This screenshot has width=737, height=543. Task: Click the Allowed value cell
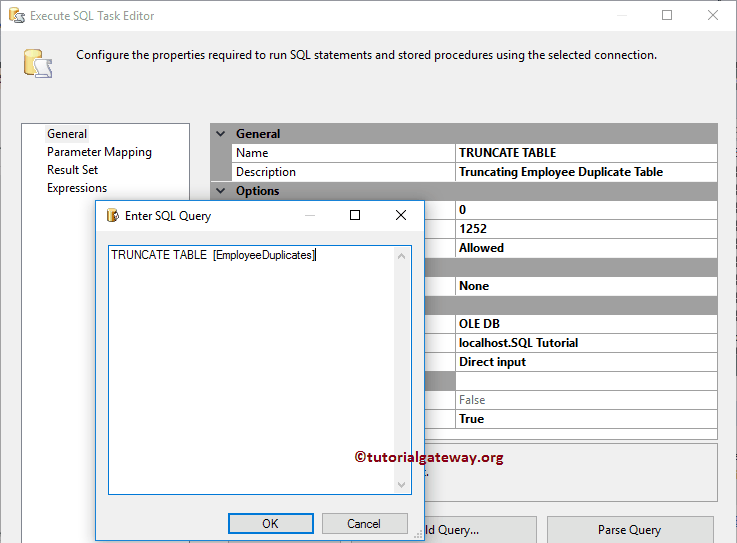(x=586, y=248)
